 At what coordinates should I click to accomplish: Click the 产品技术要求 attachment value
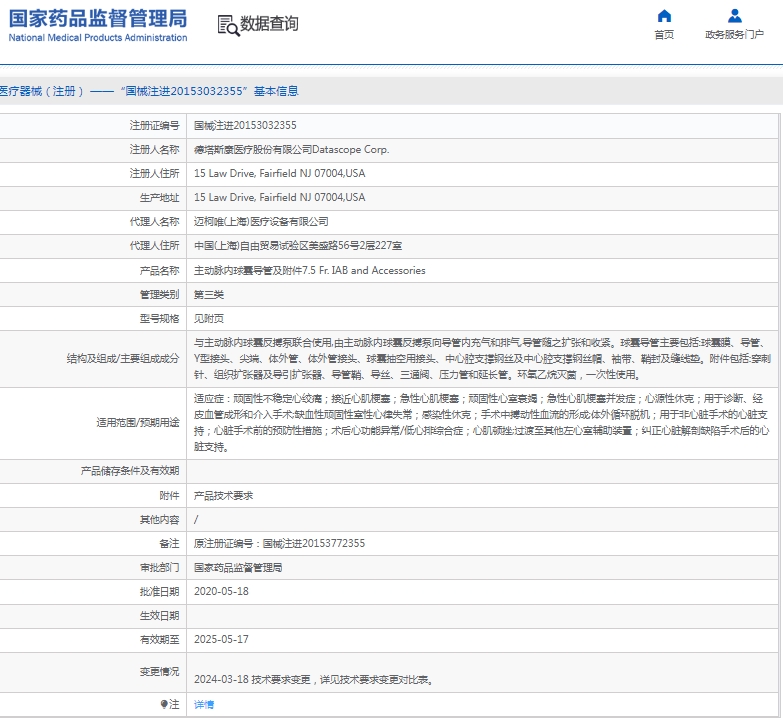pyautogui.click(x=223, y=495)
